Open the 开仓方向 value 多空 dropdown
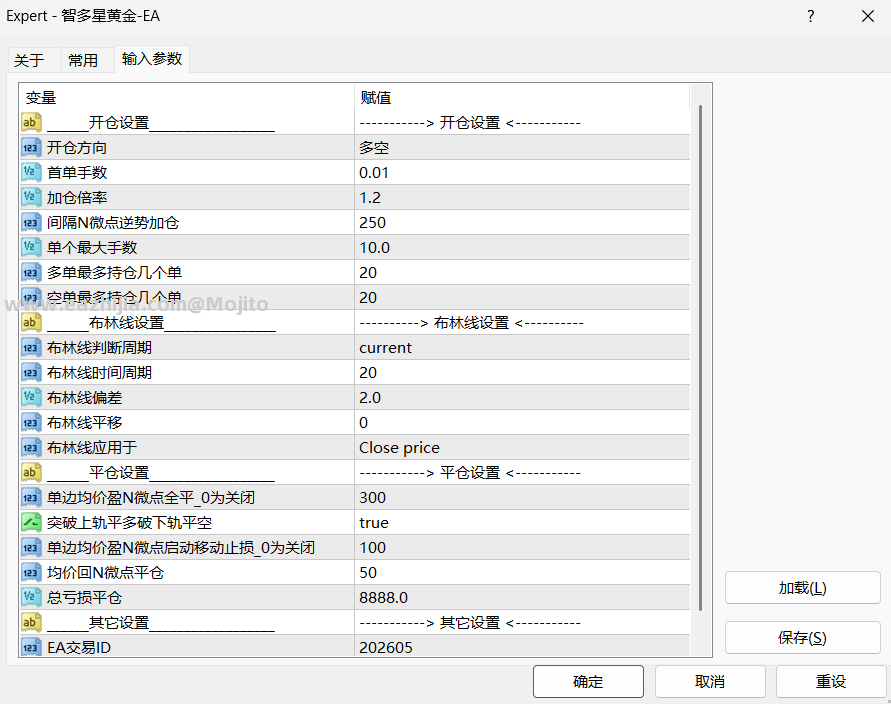 [x=522, y=148]
